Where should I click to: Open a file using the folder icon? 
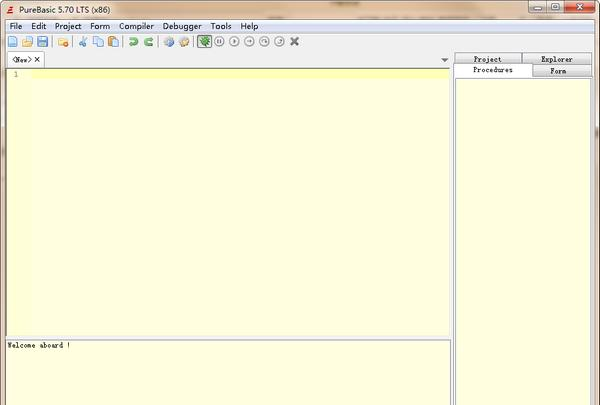pyautogui.click(x=27, y=41)
